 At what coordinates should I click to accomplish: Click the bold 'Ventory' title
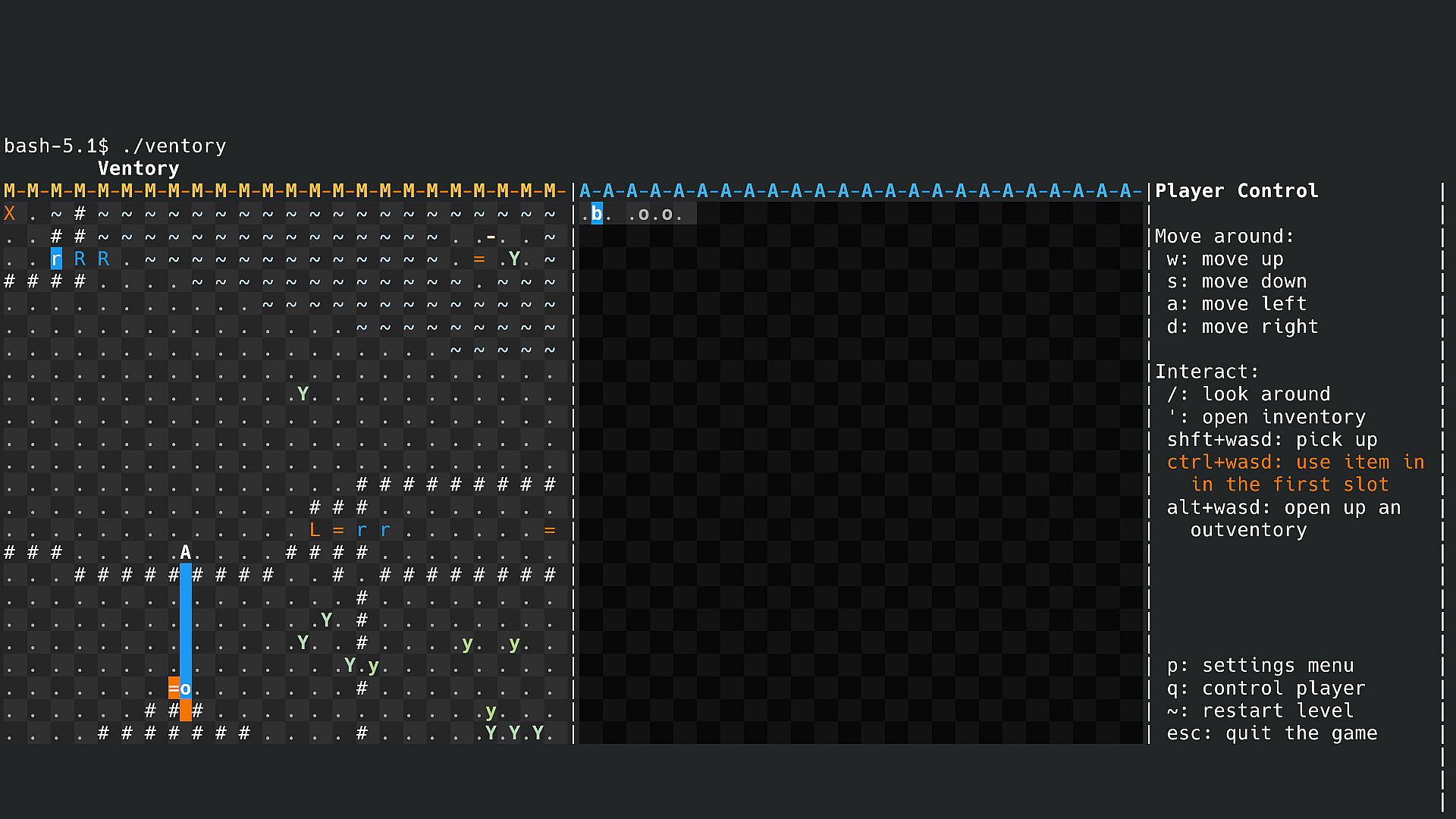(138, 168)
